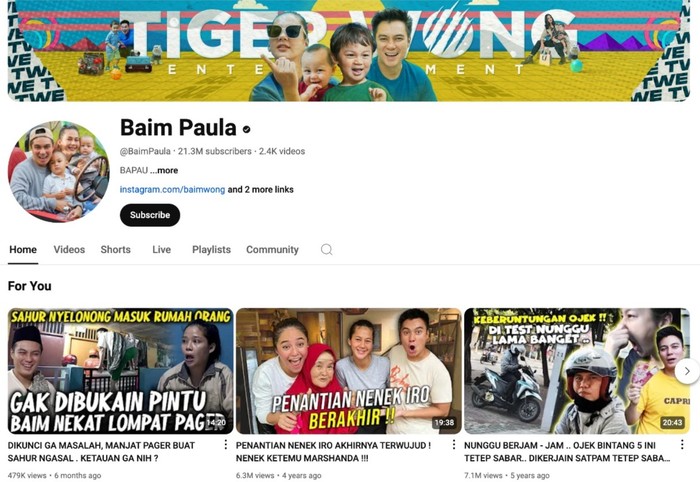Open video title NUNGGU BERJAM - JAM OJEK BINTANG 5

pos(567,452)
